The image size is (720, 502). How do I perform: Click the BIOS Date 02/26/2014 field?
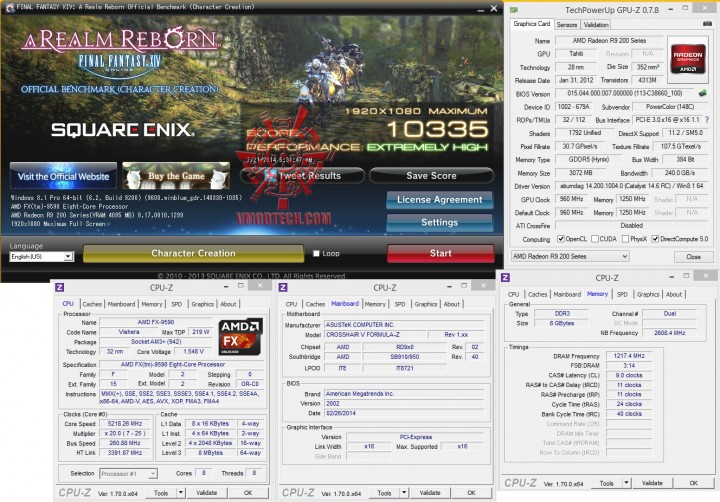(404, 413)
